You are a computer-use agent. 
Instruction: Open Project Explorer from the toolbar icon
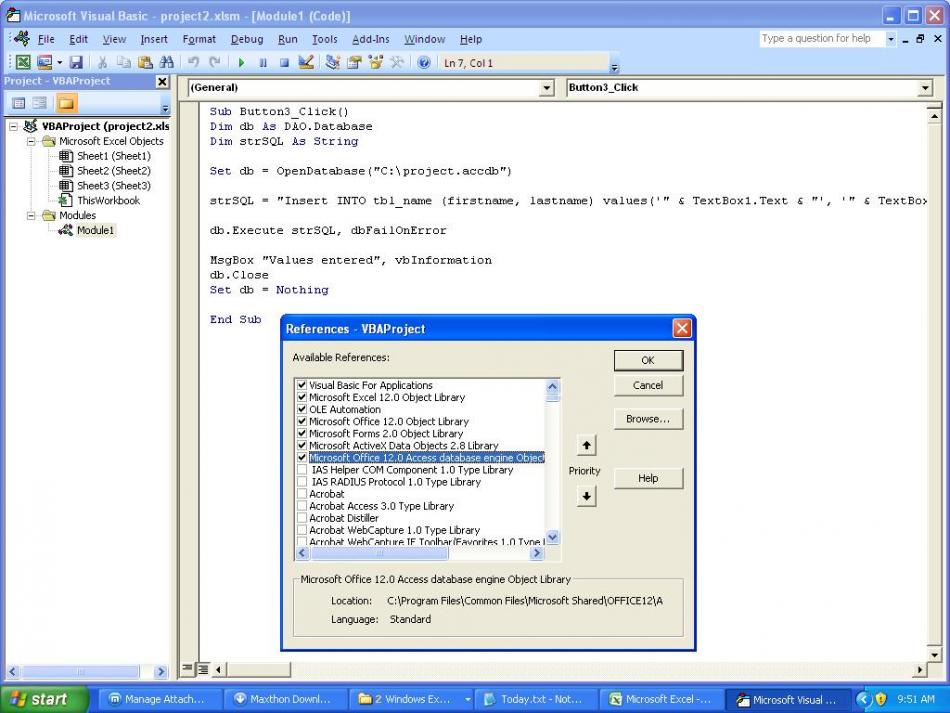click(333, 62)
